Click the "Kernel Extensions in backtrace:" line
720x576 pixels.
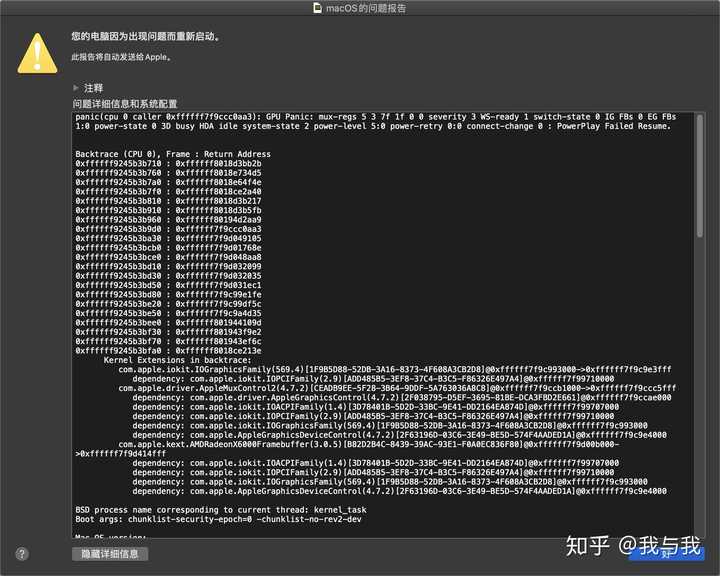pyautogui.click(x=178, y=360)
